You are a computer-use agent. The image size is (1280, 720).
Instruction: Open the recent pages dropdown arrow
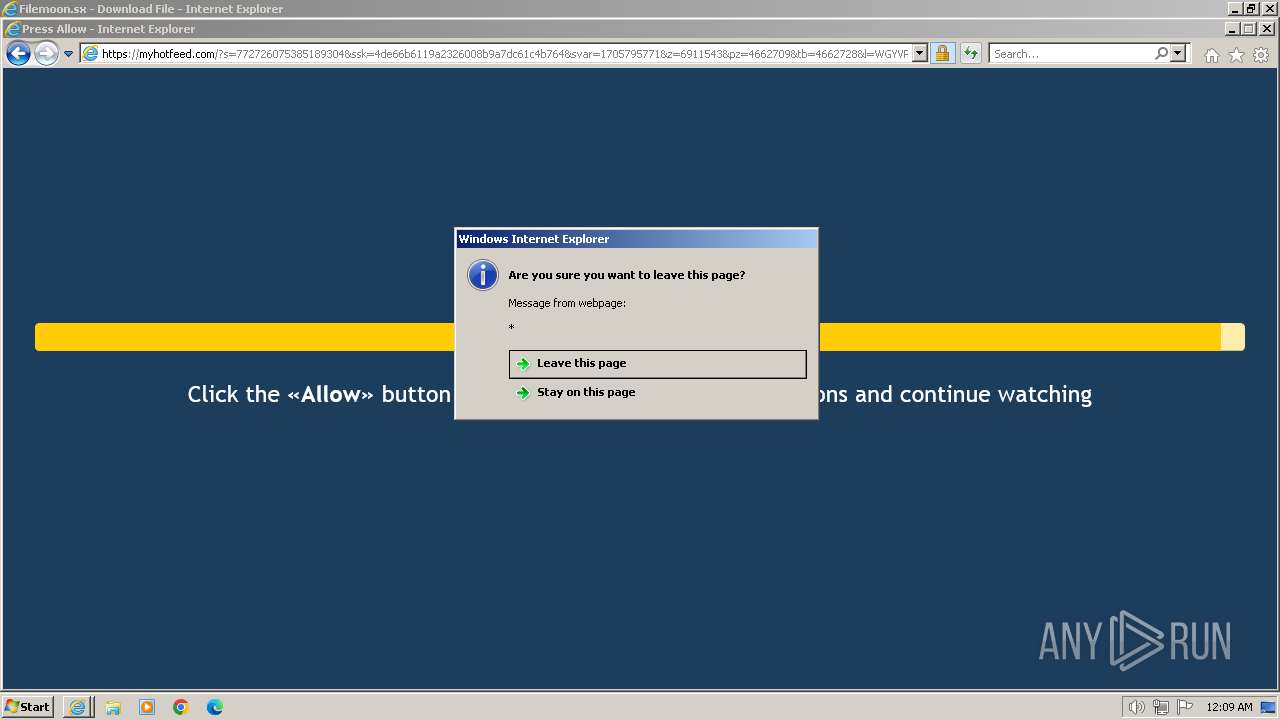point(68,54)
